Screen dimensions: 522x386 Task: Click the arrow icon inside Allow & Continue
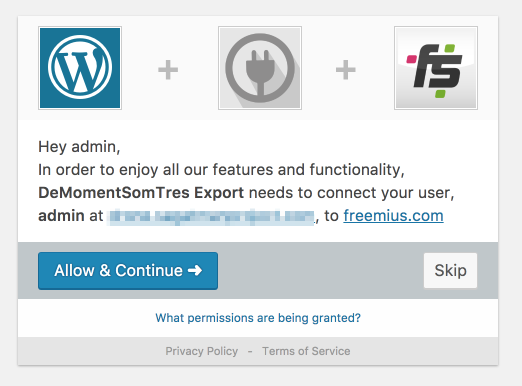point(195,270)
